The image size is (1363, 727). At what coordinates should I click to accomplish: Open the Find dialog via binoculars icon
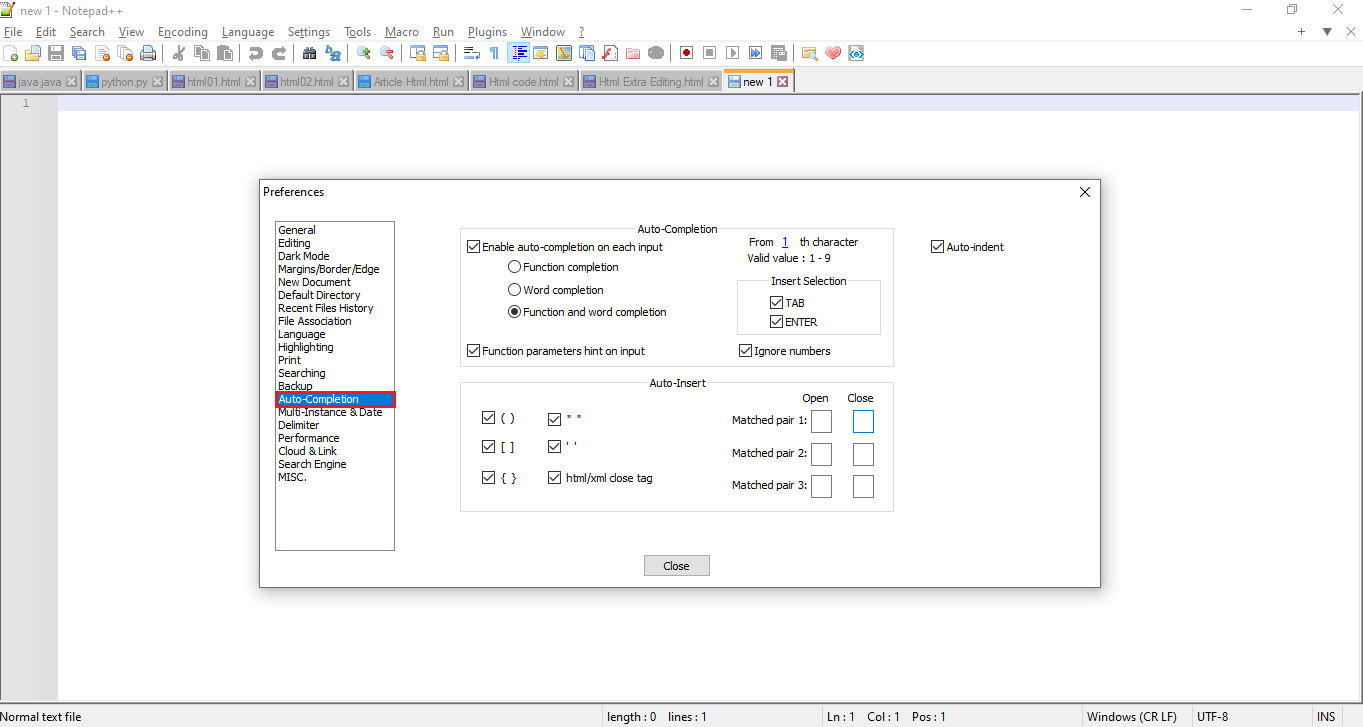click(310, 53)
